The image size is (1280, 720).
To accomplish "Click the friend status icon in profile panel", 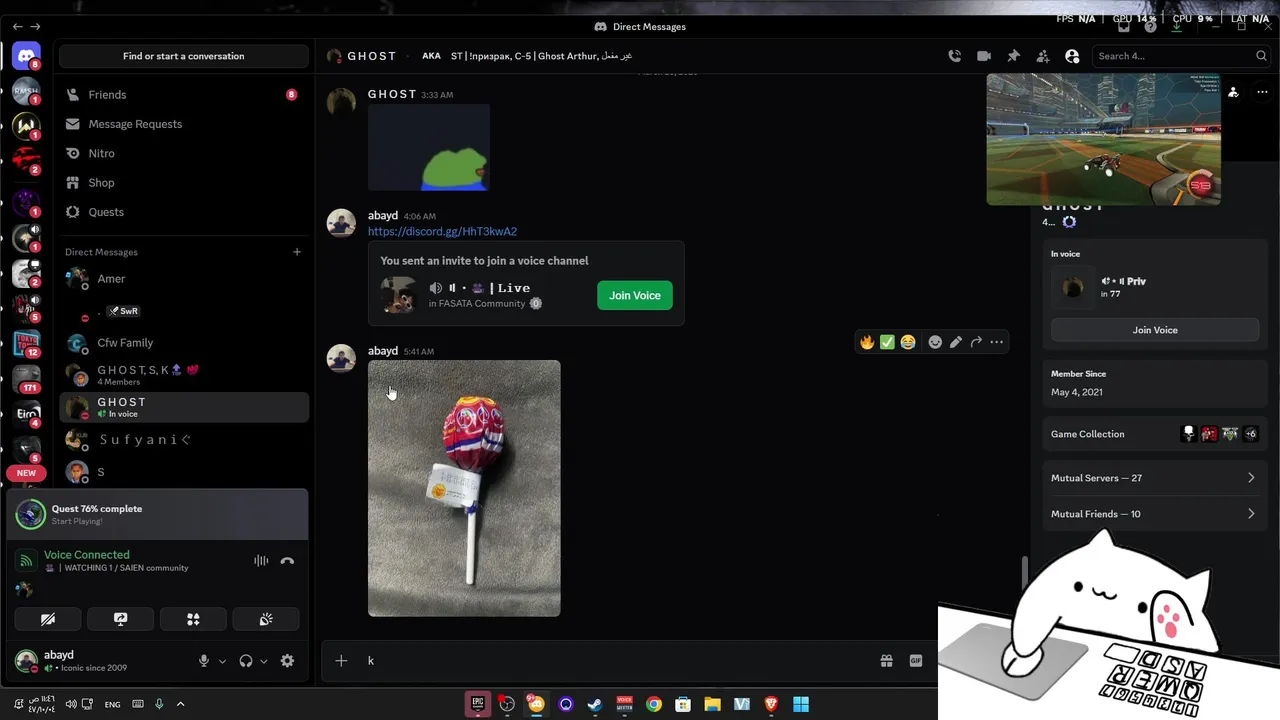I will click(x=1233, y=93).
